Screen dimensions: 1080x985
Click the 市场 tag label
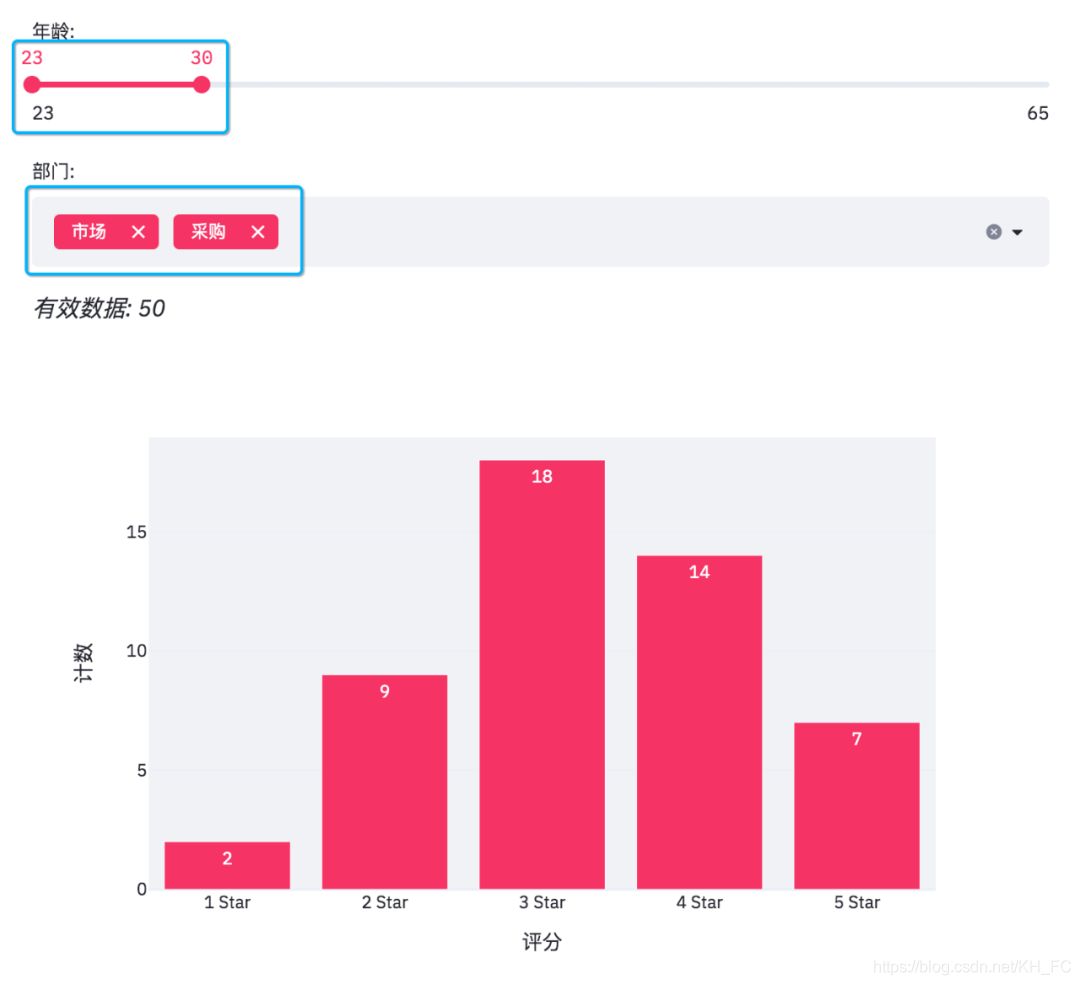pyautogui.click(x=89, y=232)
